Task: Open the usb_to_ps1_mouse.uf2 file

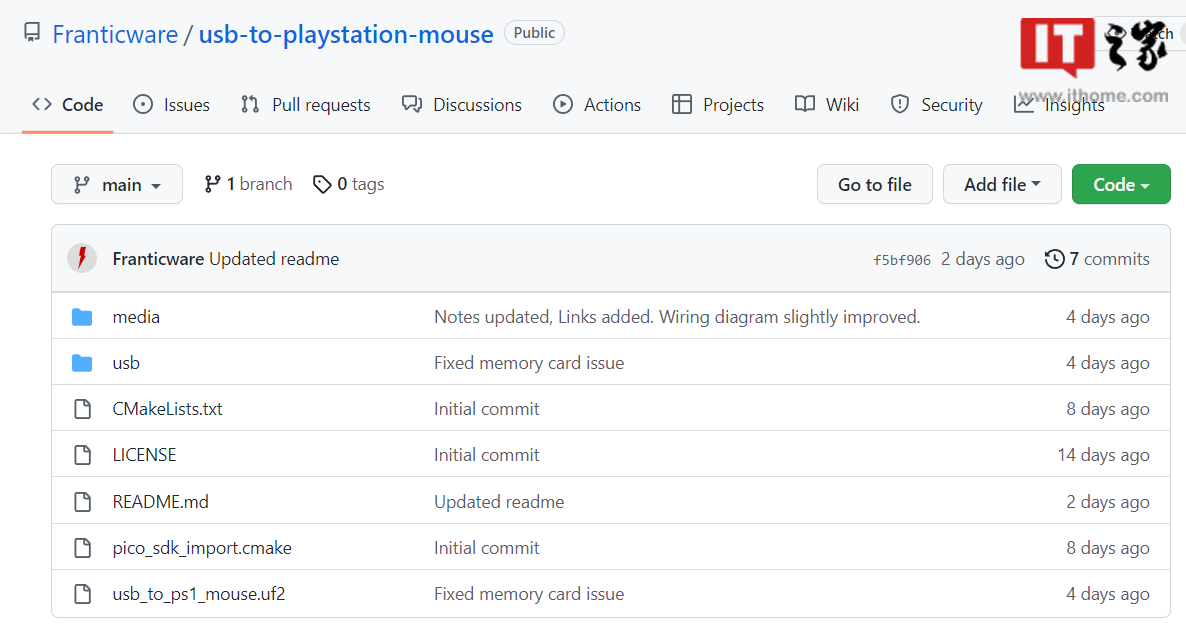Action: [x=199, y=594]
